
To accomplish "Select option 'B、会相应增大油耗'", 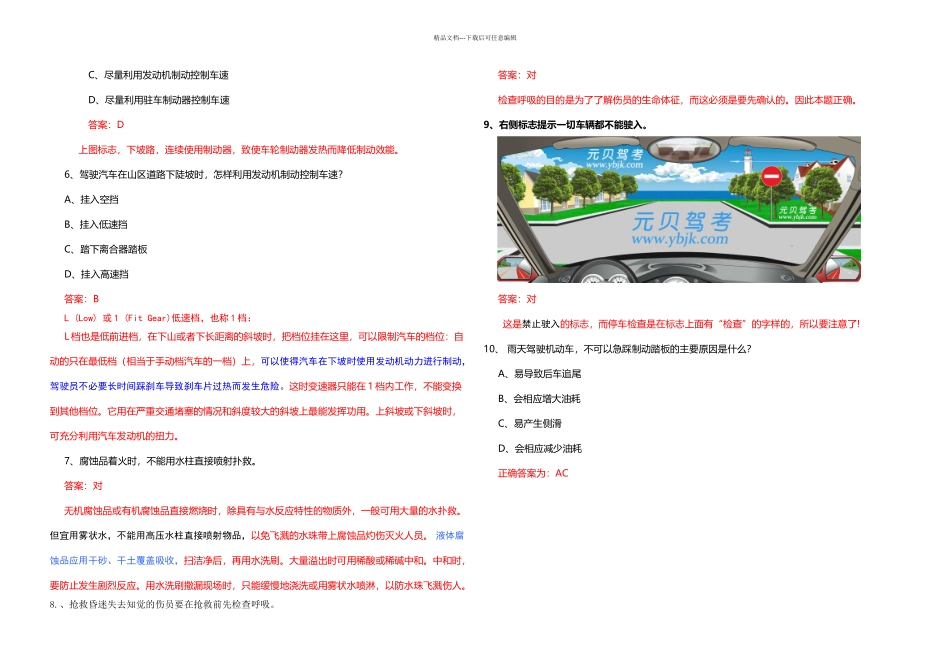I will click(539, 399).
